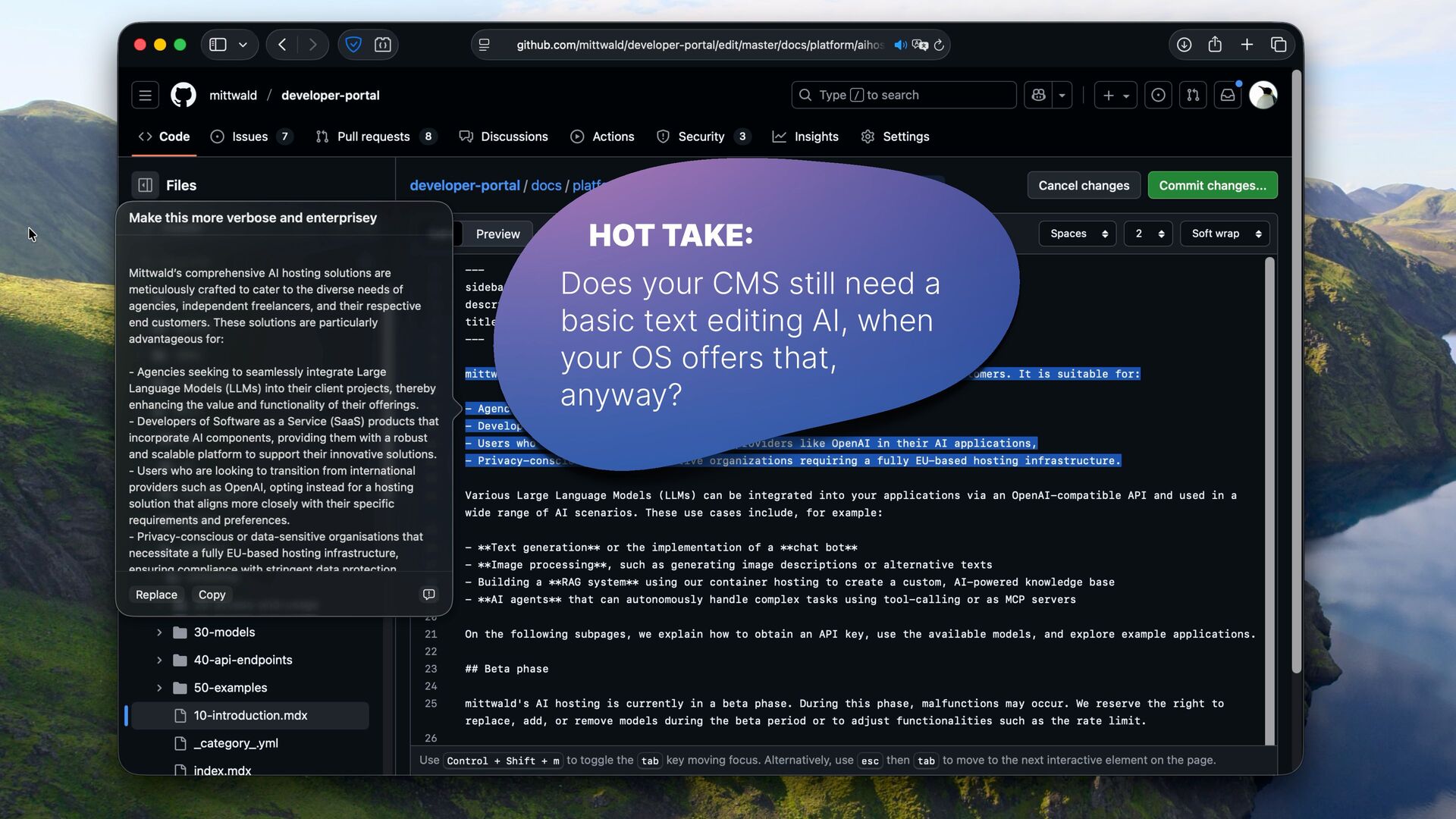Switch to the Preview tab

(x=497, y=234)
